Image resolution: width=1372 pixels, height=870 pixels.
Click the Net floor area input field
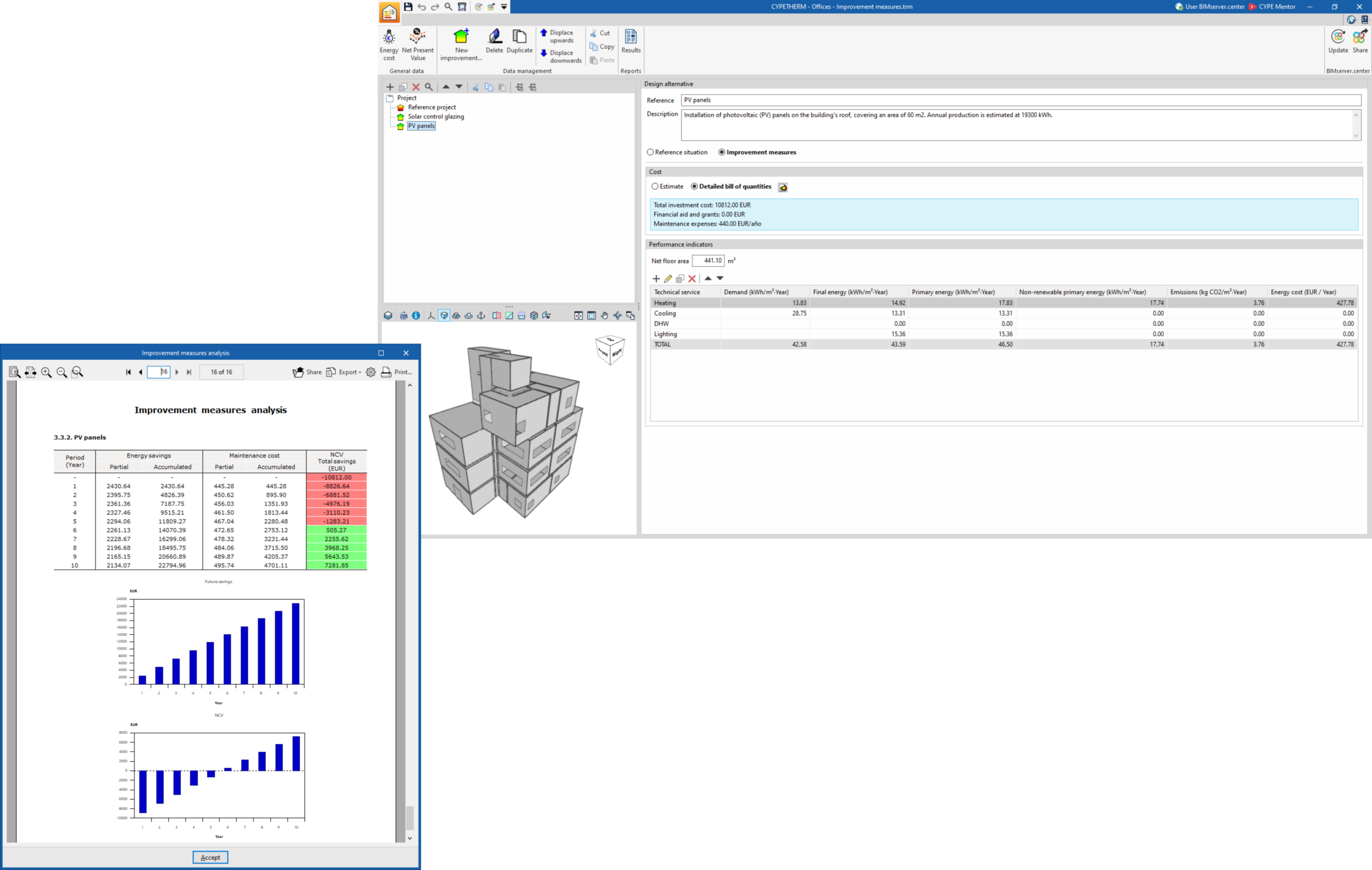(708, 261)
